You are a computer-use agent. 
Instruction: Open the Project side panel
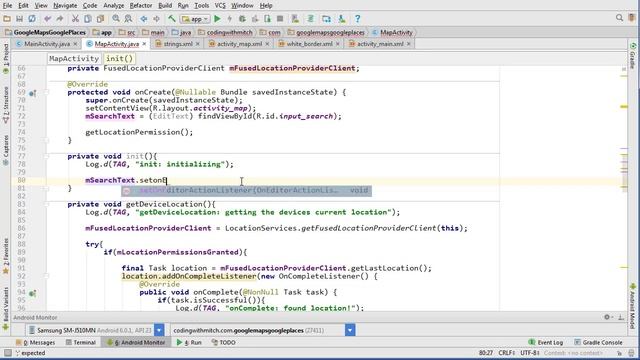coord(6,58)
